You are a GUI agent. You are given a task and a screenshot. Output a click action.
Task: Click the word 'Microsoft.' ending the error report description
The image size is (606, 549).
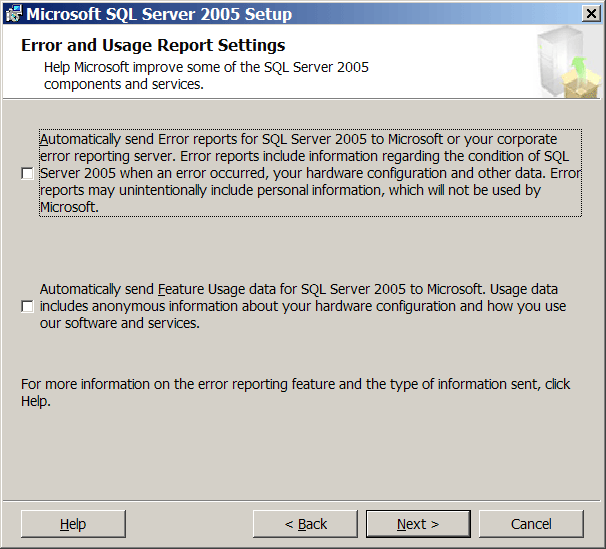[69, 207]
